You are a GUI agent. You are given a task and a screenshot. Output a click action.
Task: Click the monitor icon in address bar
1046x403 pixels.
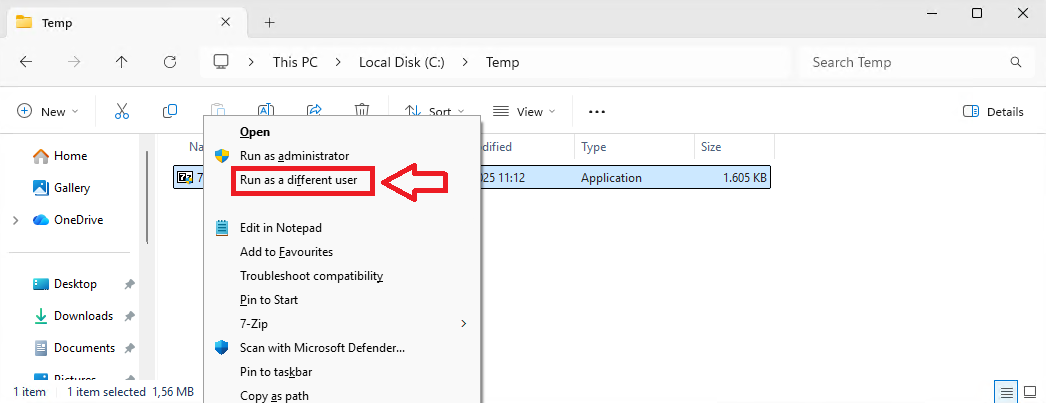coord(221,62)
